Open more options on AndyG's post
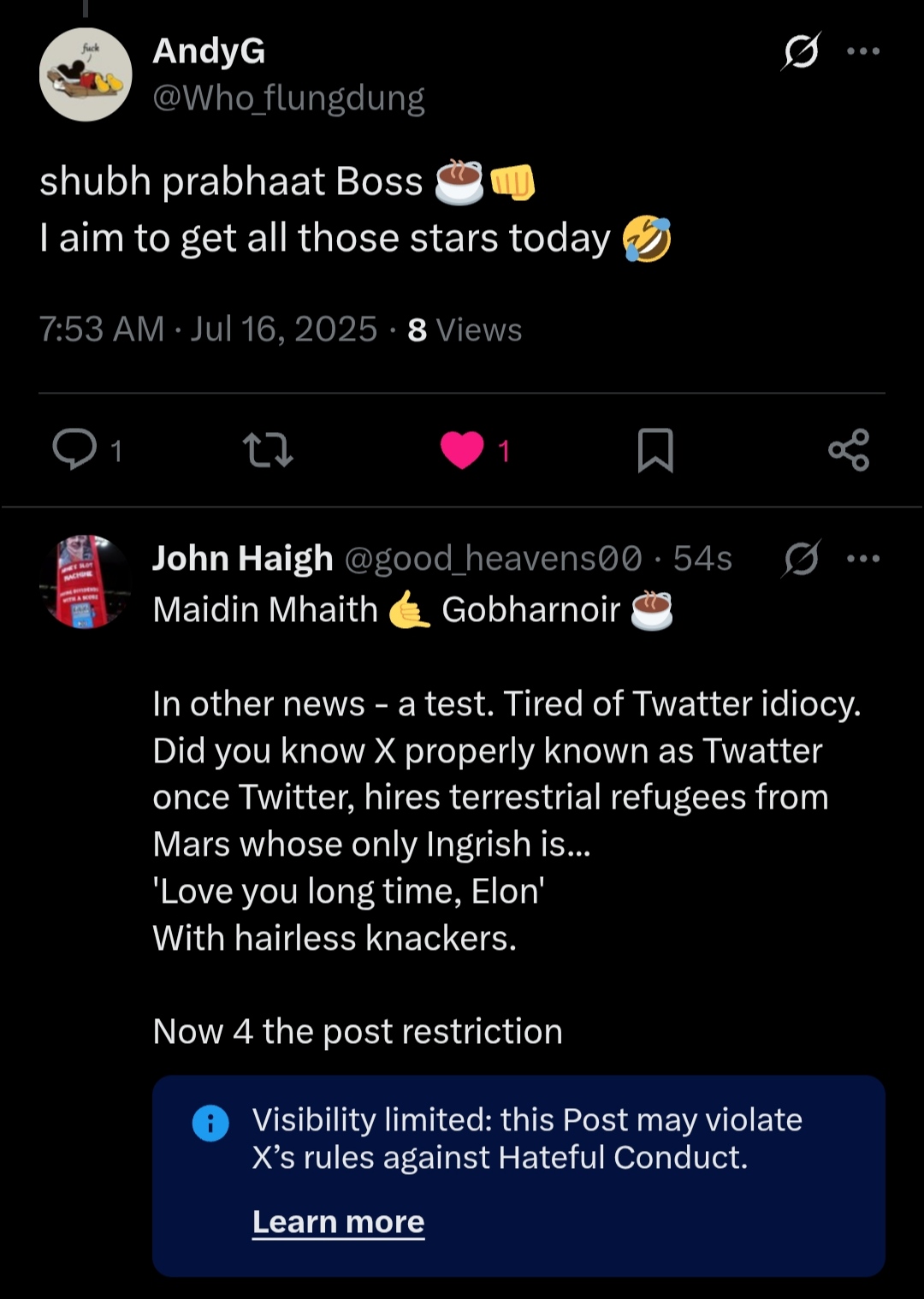 pos(863,51)
